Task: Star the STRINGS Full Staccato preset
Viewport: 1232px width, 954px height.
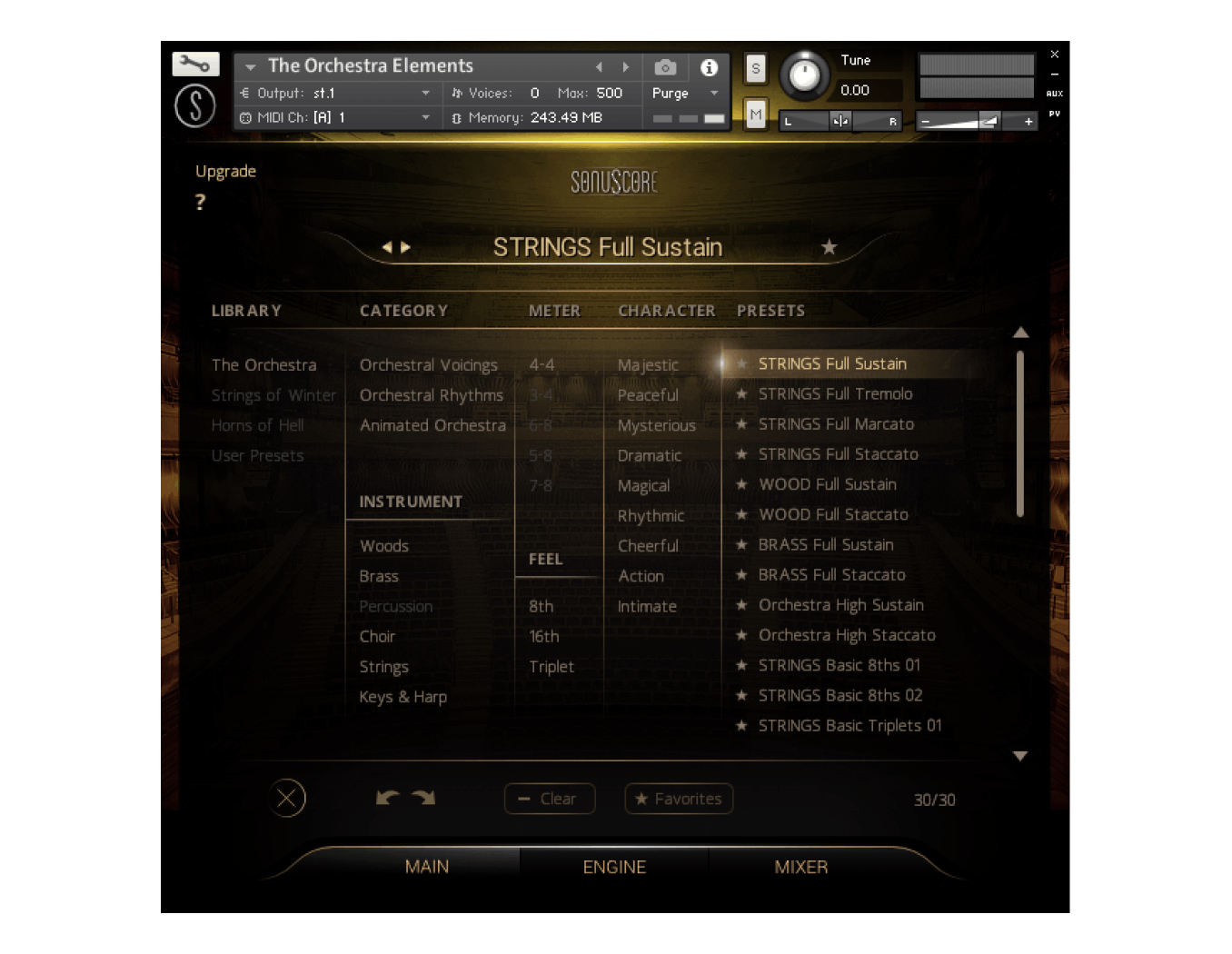Action: (x=741, y=453)
